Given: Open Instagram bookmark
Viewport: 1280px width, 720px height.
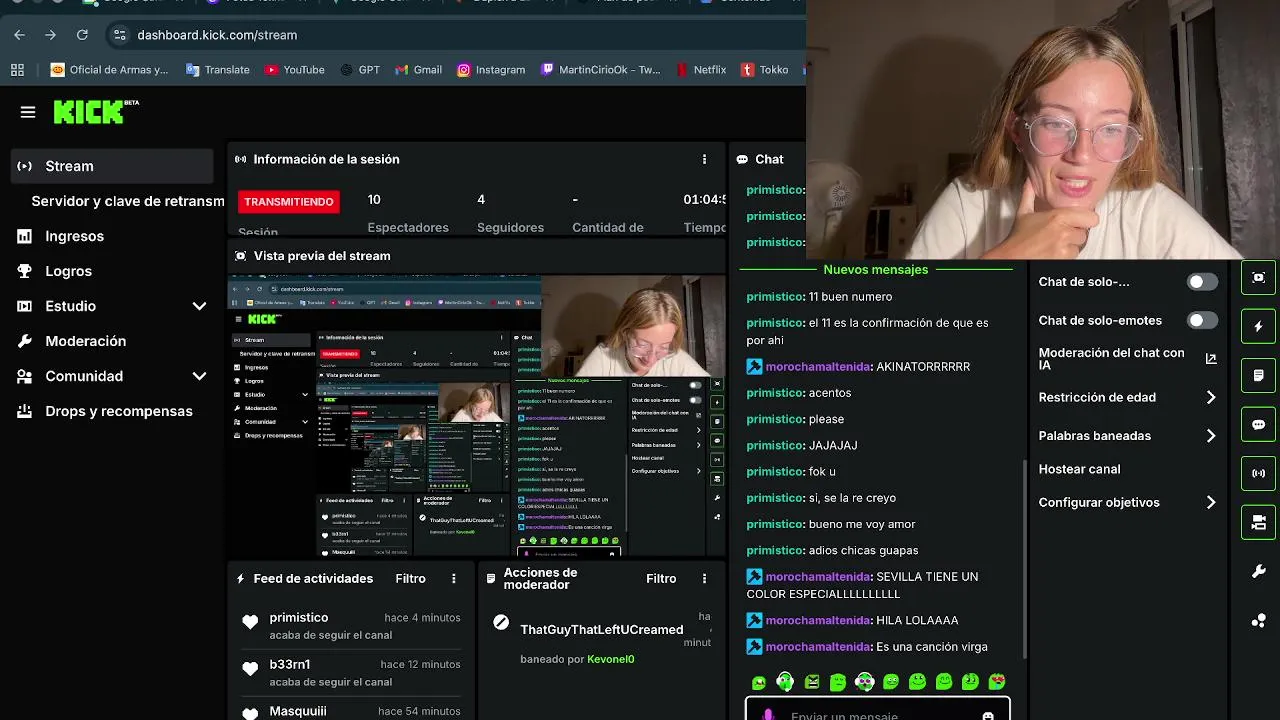Looking at the screenshot, I should 491,70.
